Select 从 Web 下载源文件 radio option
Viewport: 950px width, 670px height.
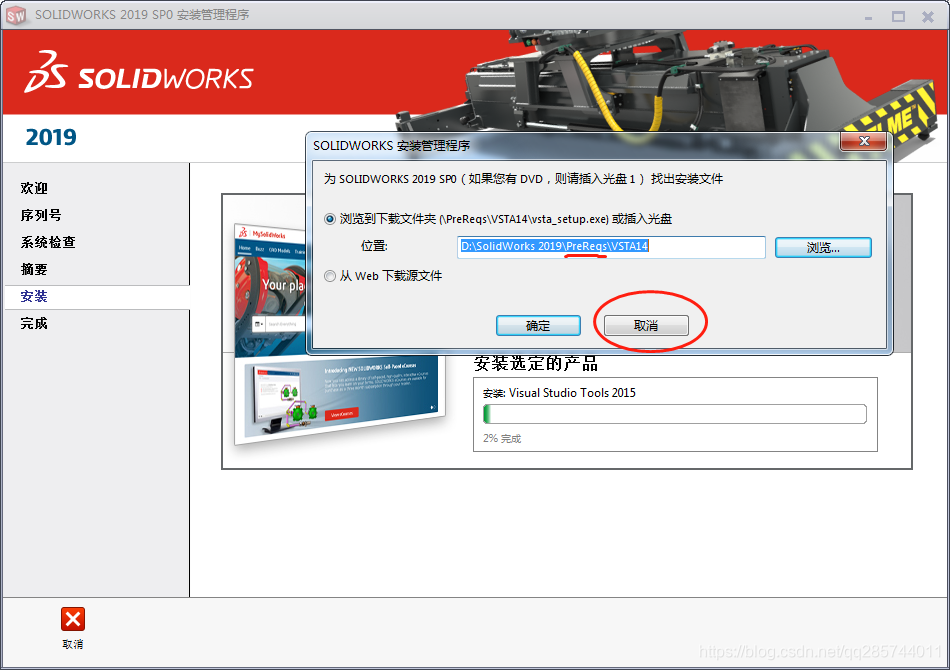[x=330, y=276]
